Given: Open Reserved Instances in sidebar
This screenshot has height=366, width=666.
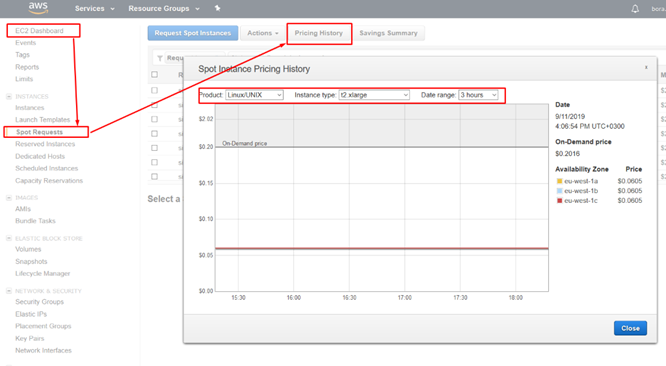Looking at the screenshot, I should click(x=45, y=144).
